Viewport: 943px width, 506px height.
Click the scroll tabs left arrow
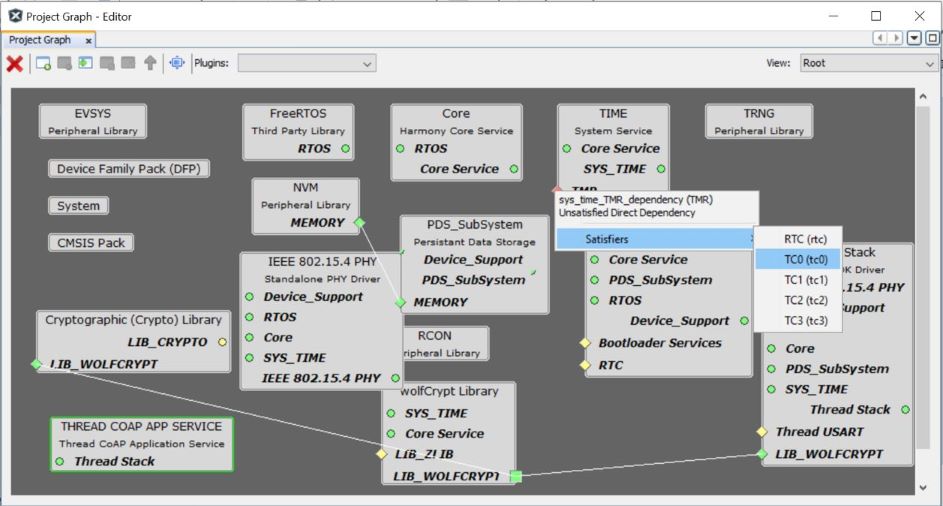coord(880,38)
